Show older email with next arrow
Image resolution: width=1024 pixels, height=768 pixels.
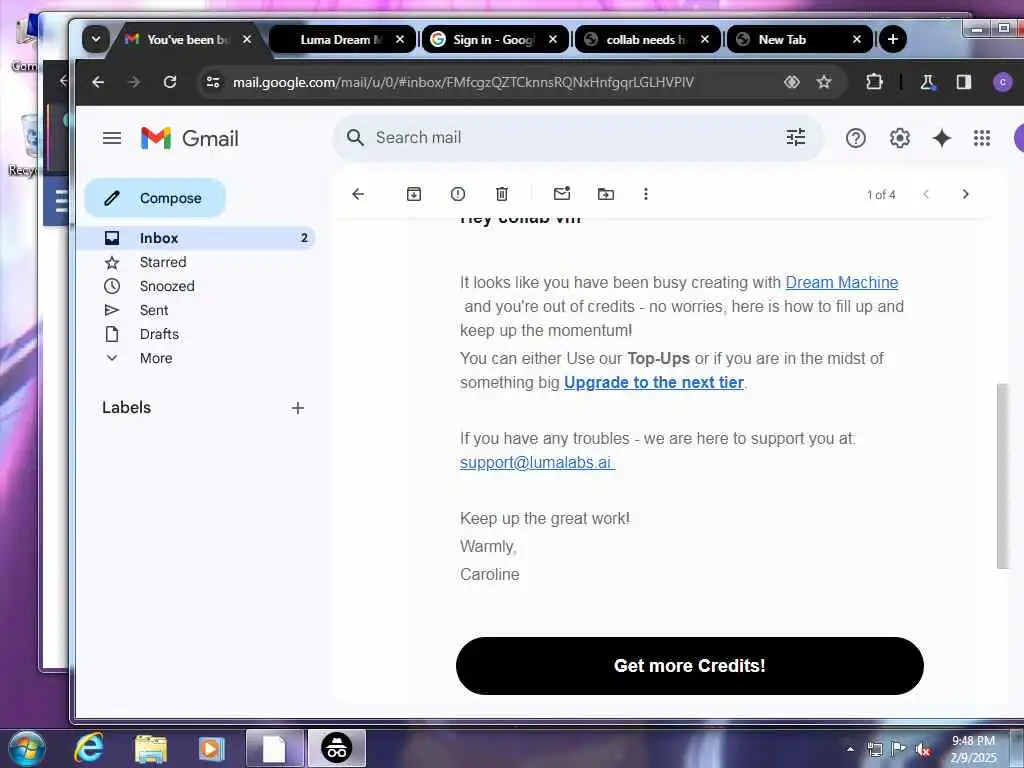tap(965, 194)
